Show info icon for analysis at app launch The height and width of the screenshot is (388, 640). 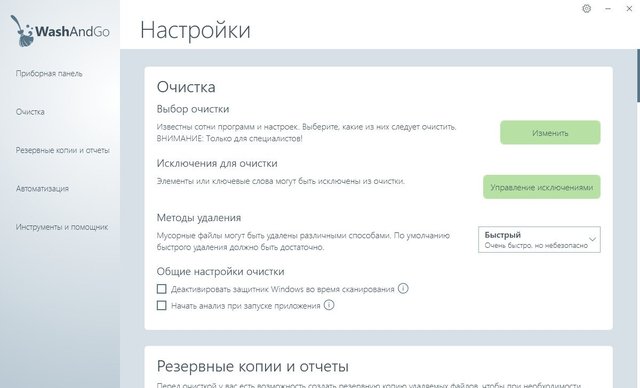point(329,305)
